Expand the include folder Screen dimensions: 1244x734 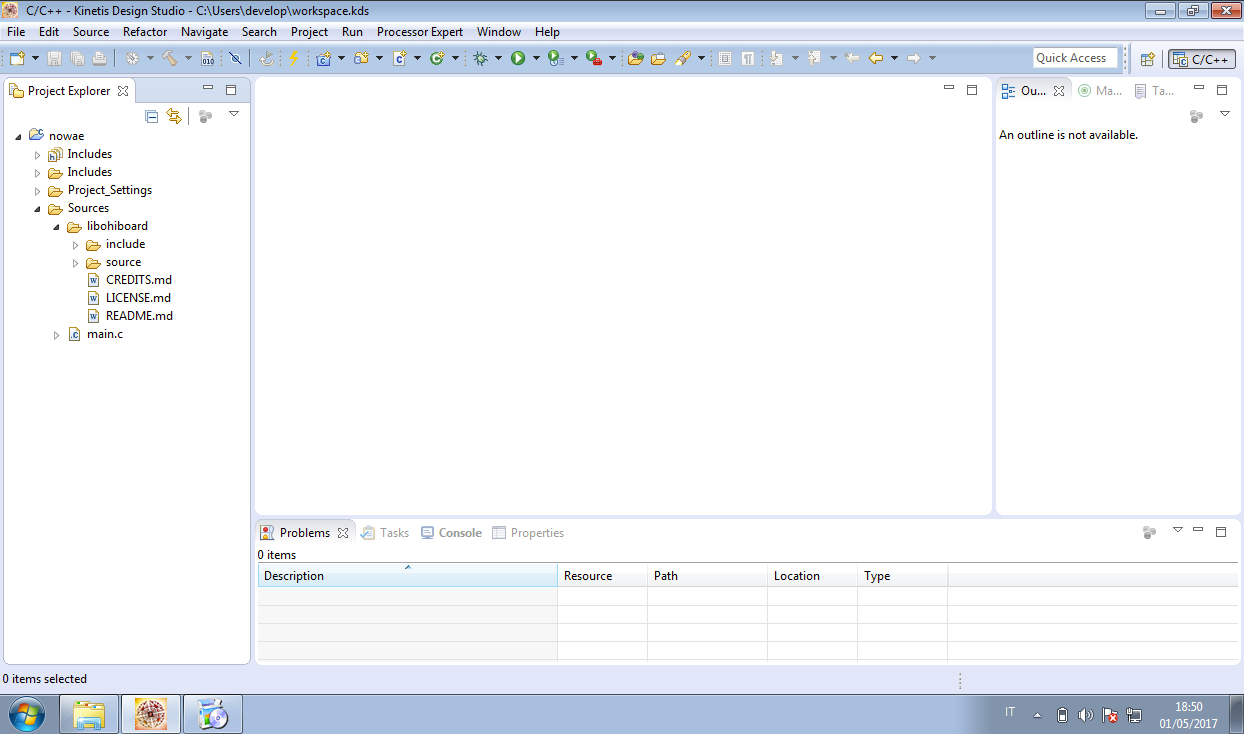point(76,245)
